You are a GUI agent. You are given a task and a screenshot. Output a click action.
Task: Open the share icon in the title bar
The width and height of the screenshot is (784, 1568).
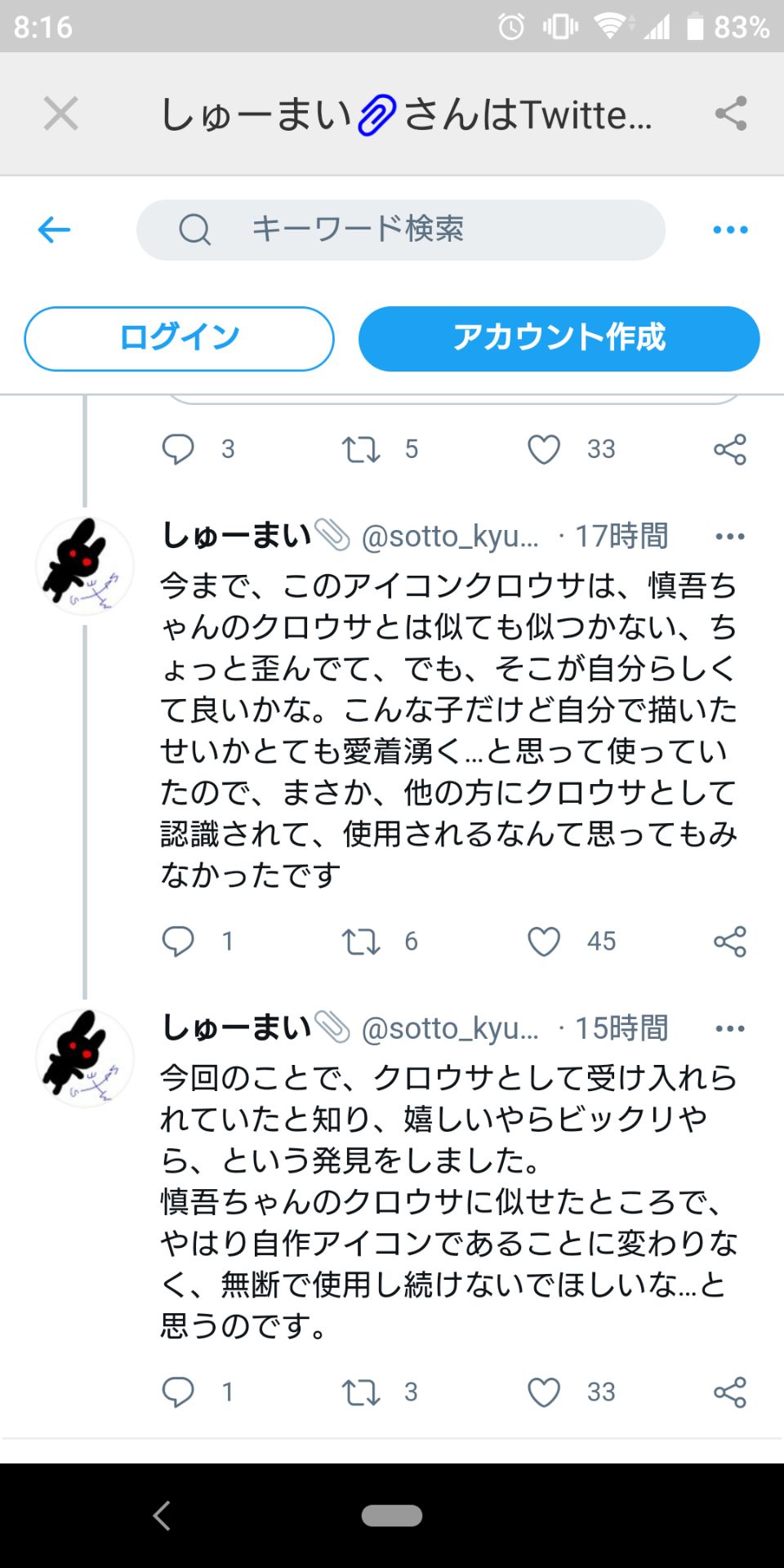pos(729,113)
